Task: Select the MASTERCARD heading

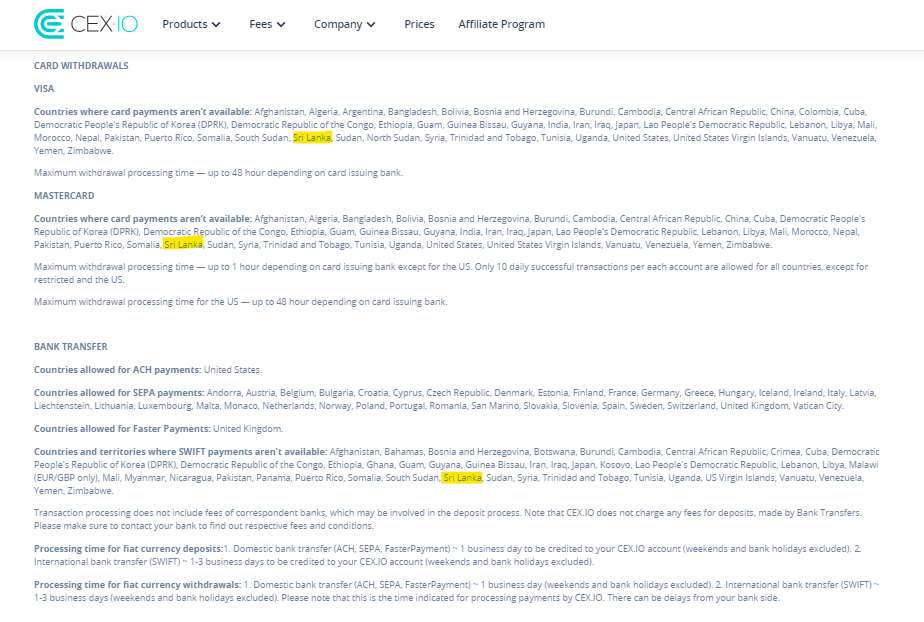Action: [64, 196]
